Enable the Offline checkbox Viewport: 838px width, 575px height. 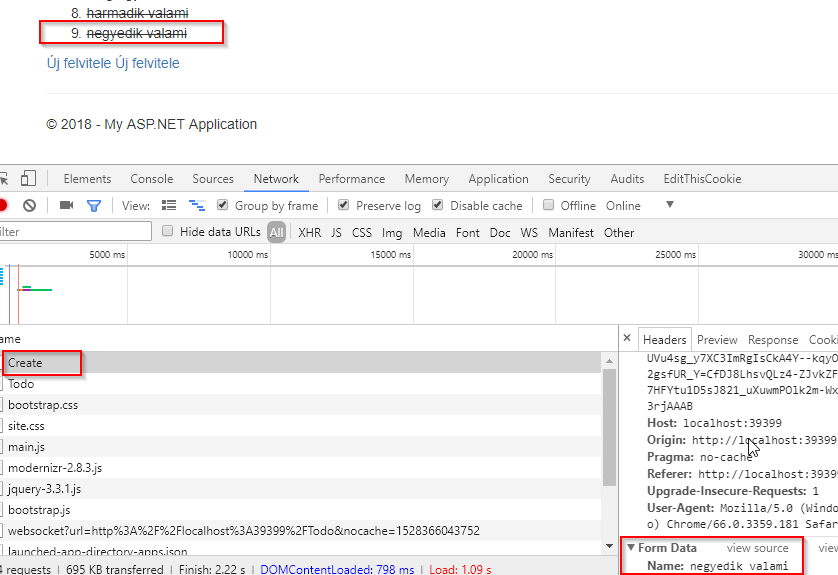coord(548,206)
